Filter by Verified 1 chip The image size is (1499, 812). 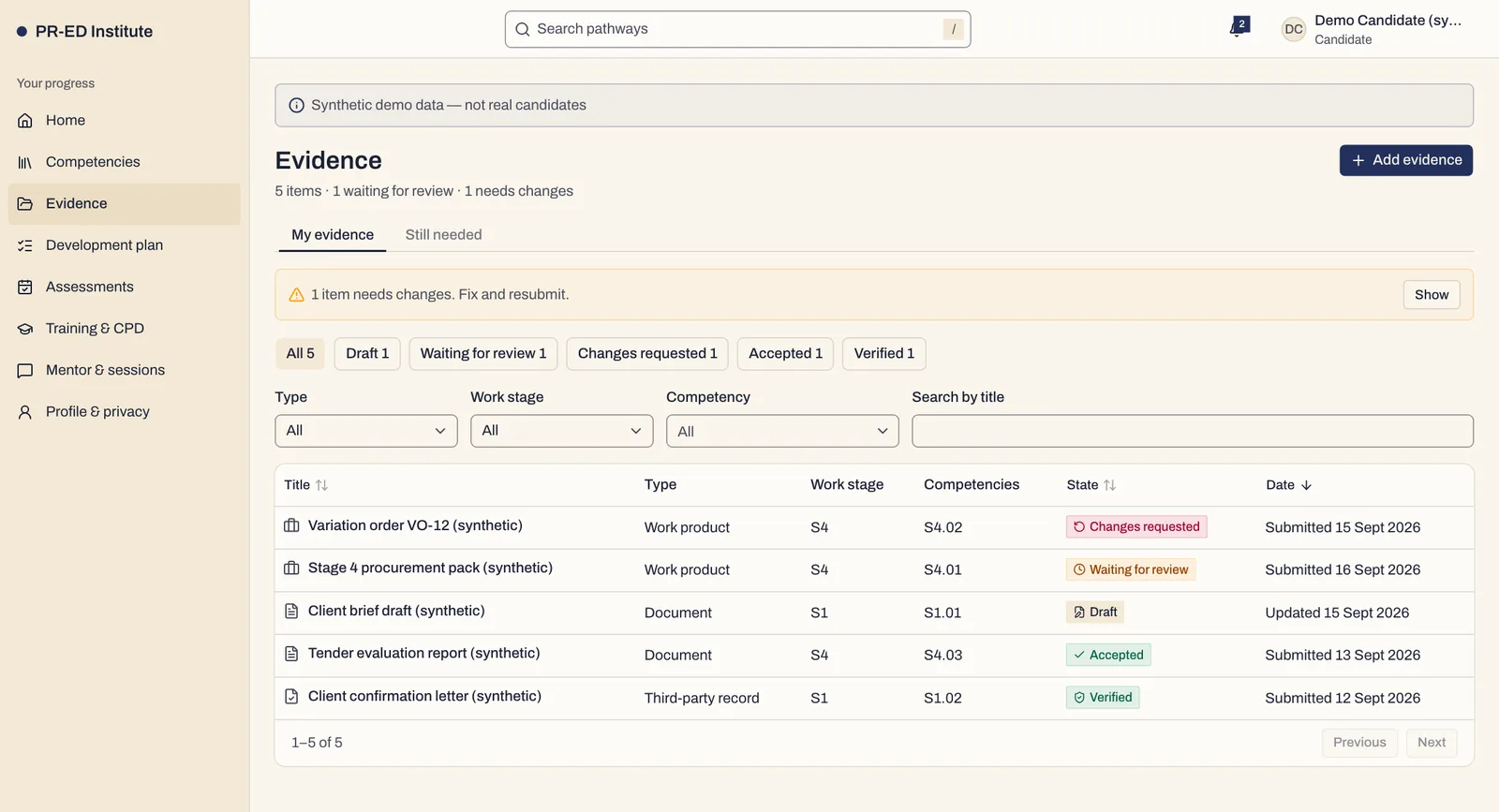(x=884, y=354)
